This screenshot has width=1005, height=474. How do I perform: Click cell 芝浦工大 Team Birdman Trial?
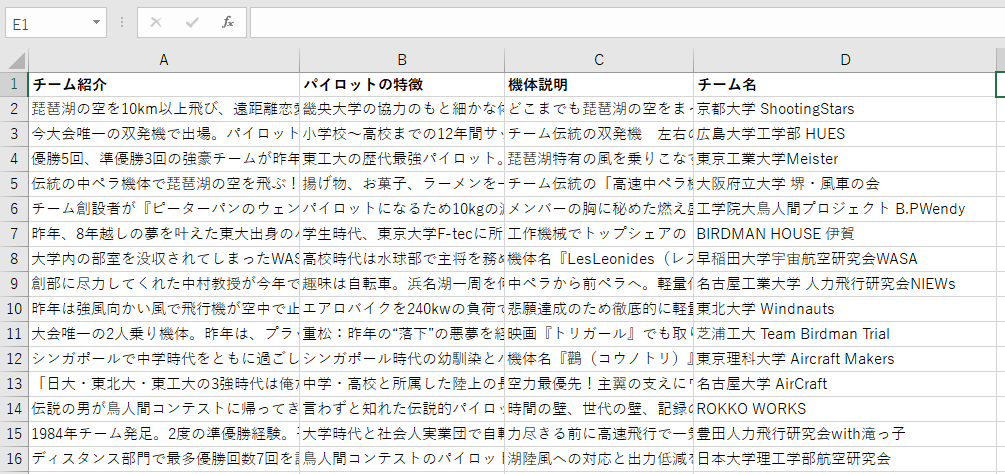[x=845, y=334]
